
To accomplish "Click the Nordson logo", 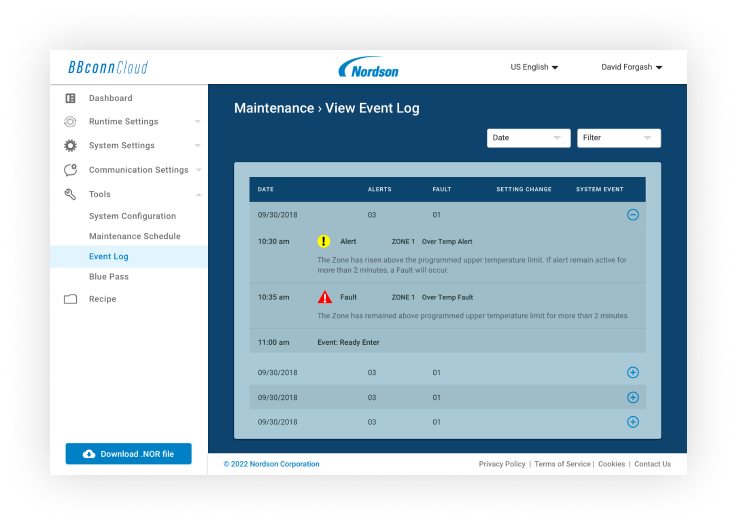I will tap(368, 67).
